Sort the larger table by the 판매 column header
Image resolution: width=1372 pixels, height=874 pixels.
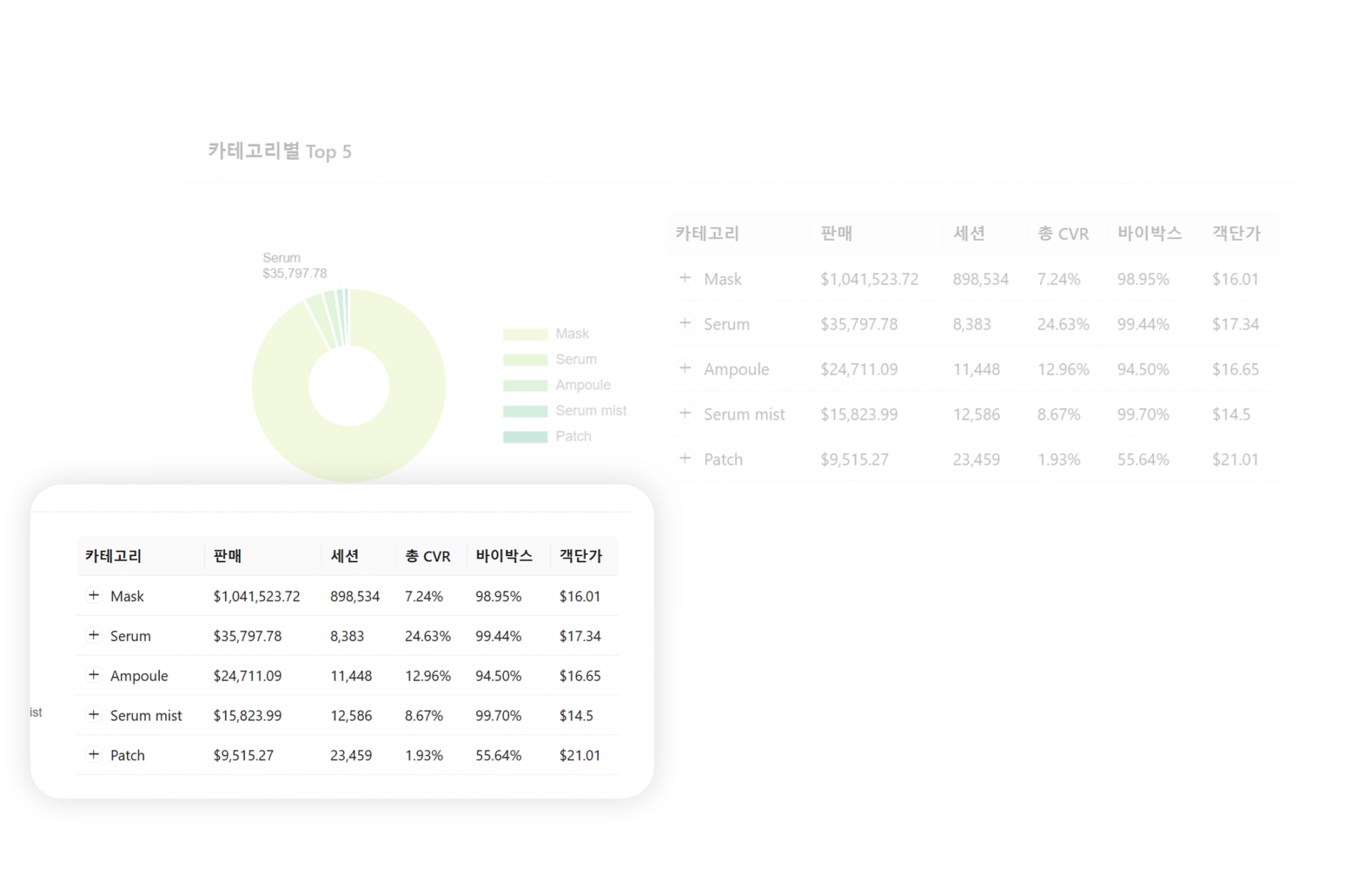tap(836, 234)
